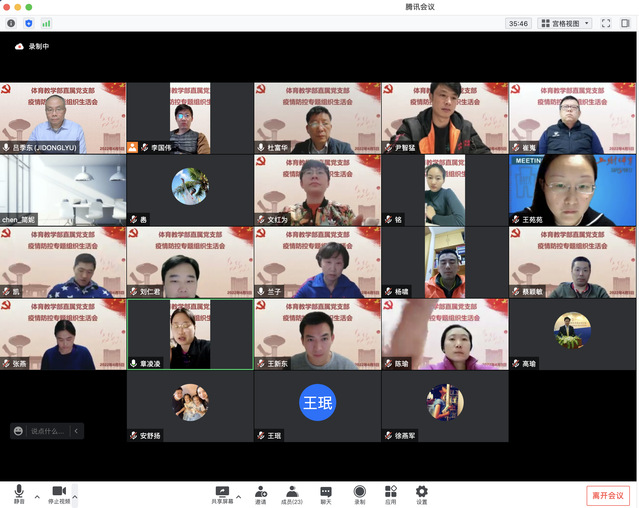Expand video options arrow beside camera
Image resolution: width=639 pixels, height=508 pixels.
tap(74, 495)
